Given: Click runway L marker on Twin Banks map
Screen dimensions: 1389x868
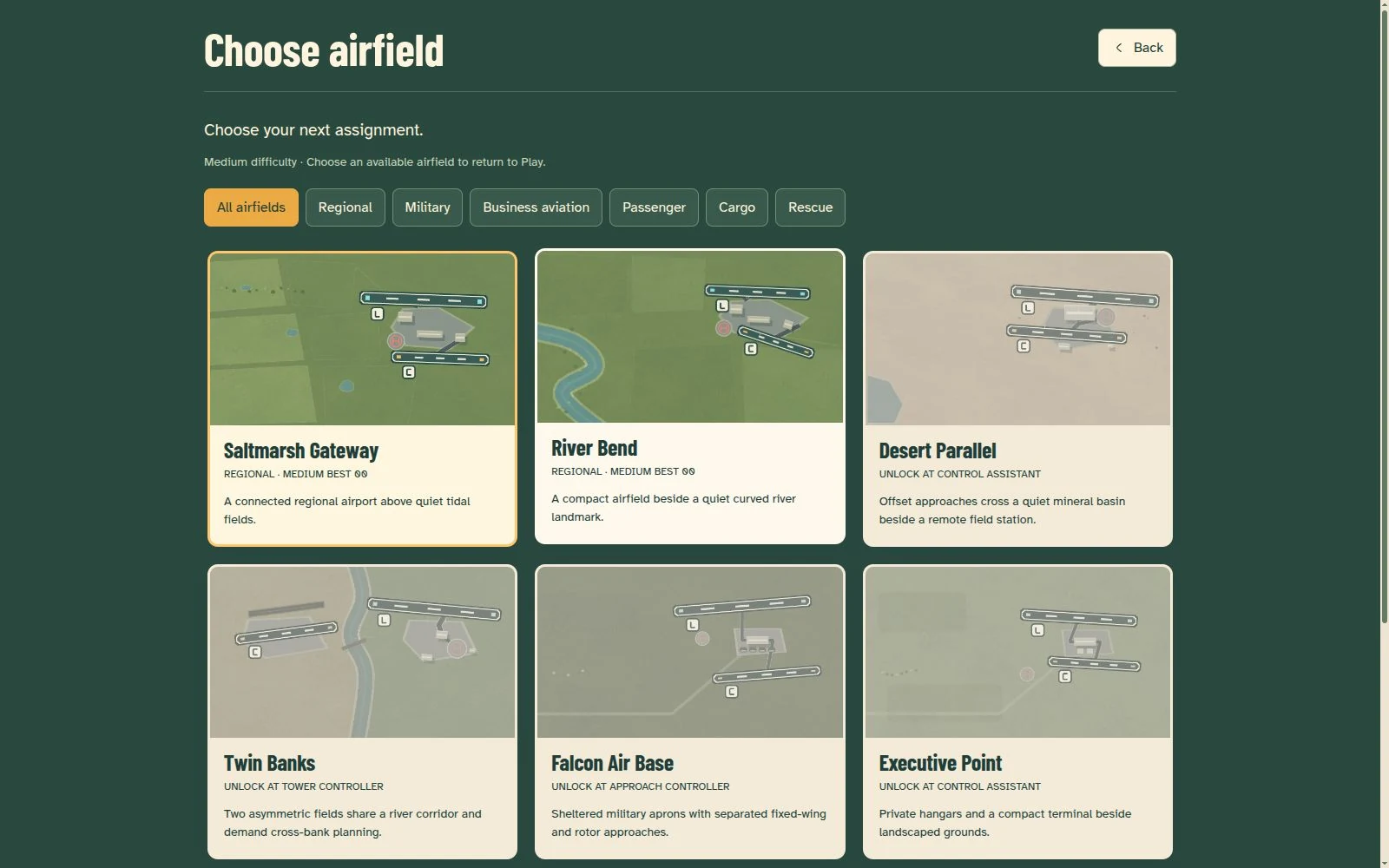Looking at the screenshot, I should [x=384, y=620].
